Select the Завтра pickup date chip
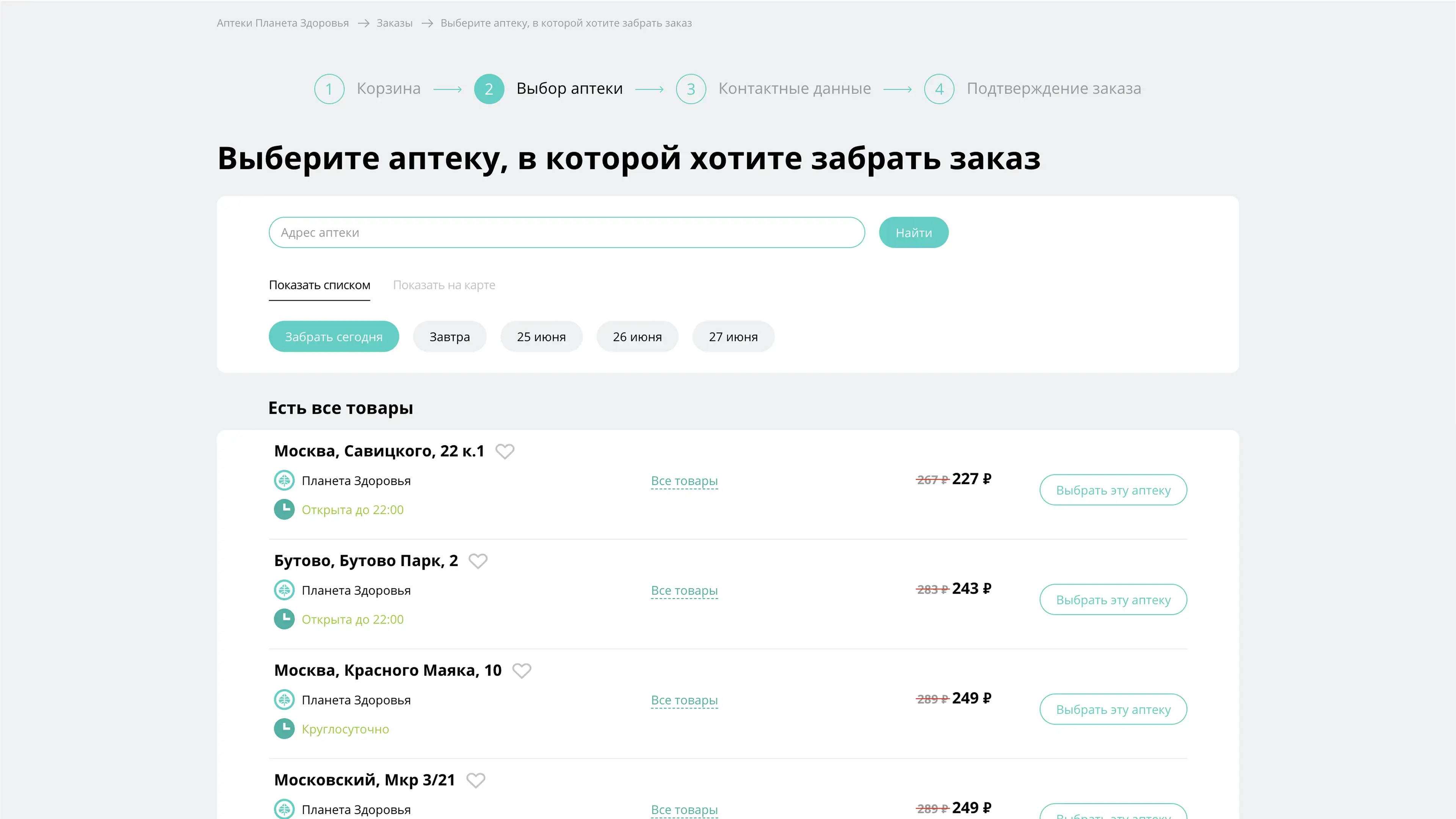This screenshot has height=819, width=1456. click(449, 337)
